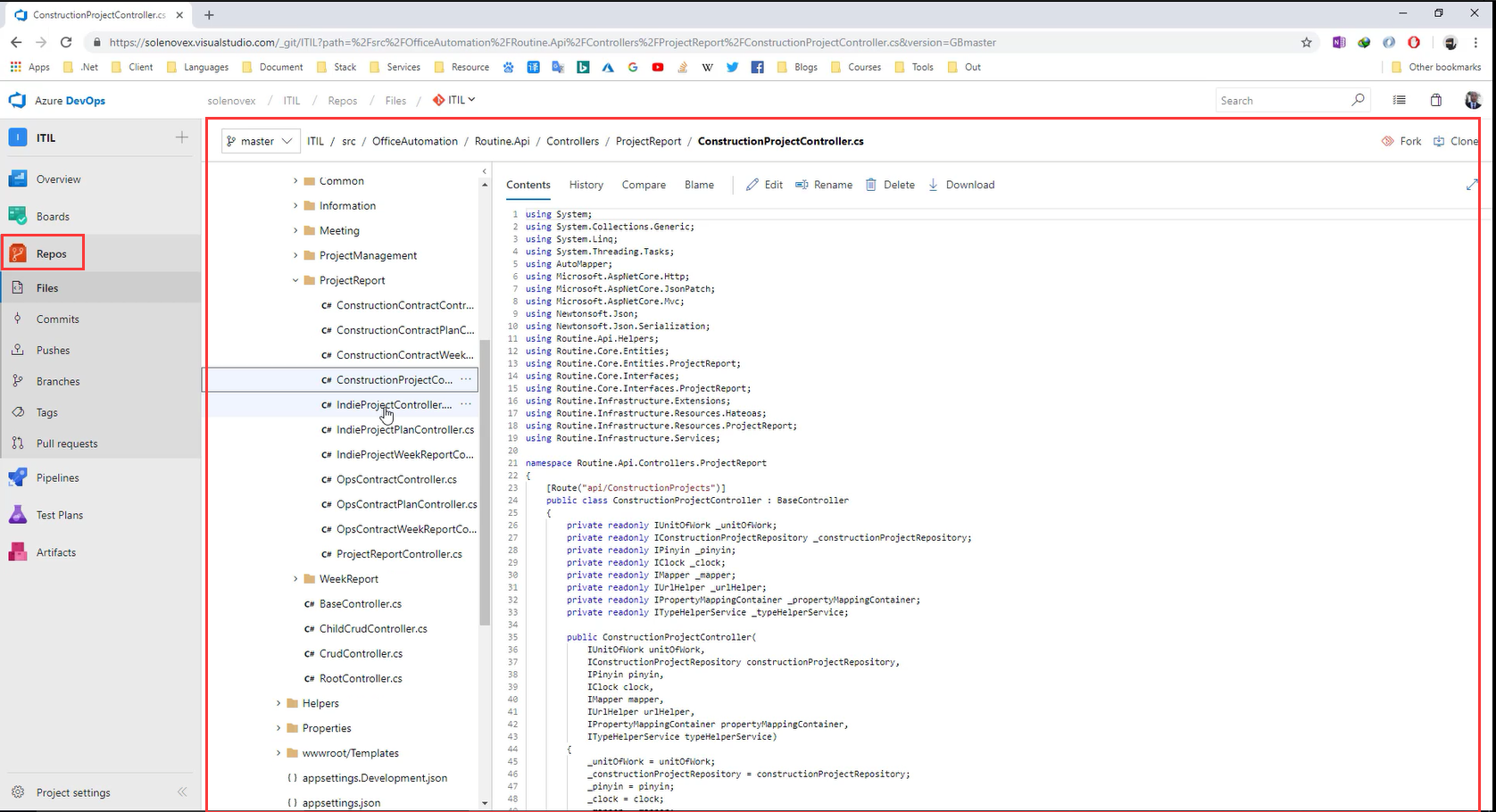The image size is (1496, 812).
Task: Collapse the ProjectReport folder
Action: 295,280
